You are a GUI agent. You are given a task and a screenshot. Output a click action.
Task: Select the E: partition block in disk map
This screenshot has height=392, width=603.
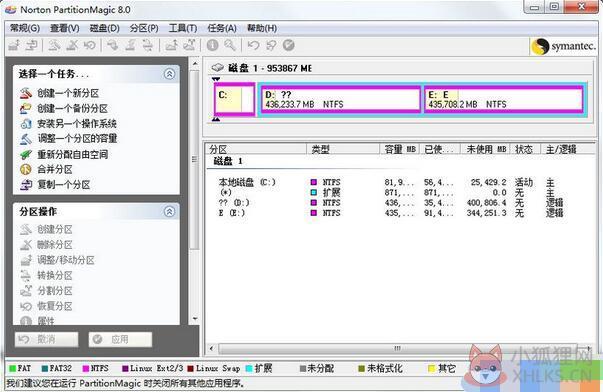[x=504, y=100]
